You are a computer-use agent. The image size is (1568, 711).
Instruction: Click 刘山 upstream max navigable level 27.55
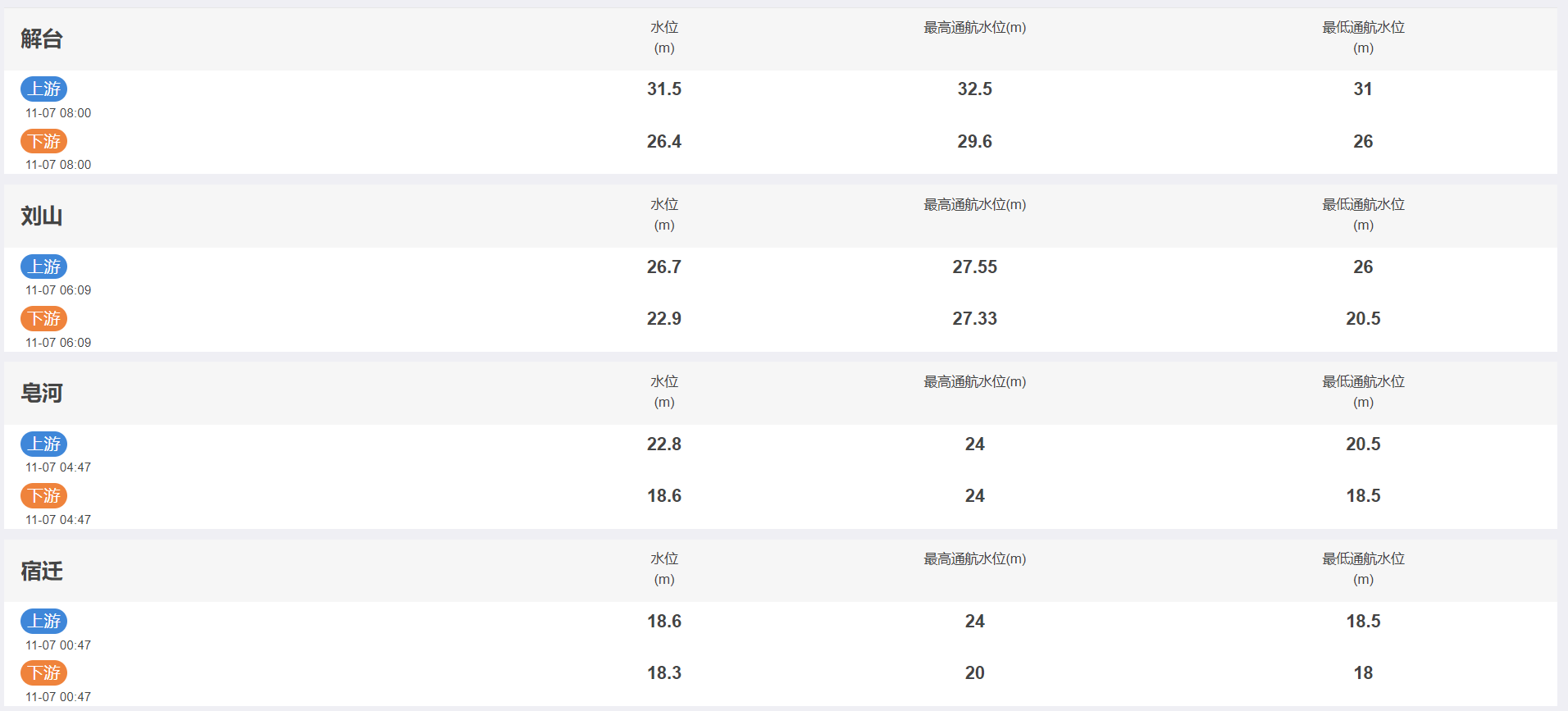pyautogui.click(x=975, y=267)
